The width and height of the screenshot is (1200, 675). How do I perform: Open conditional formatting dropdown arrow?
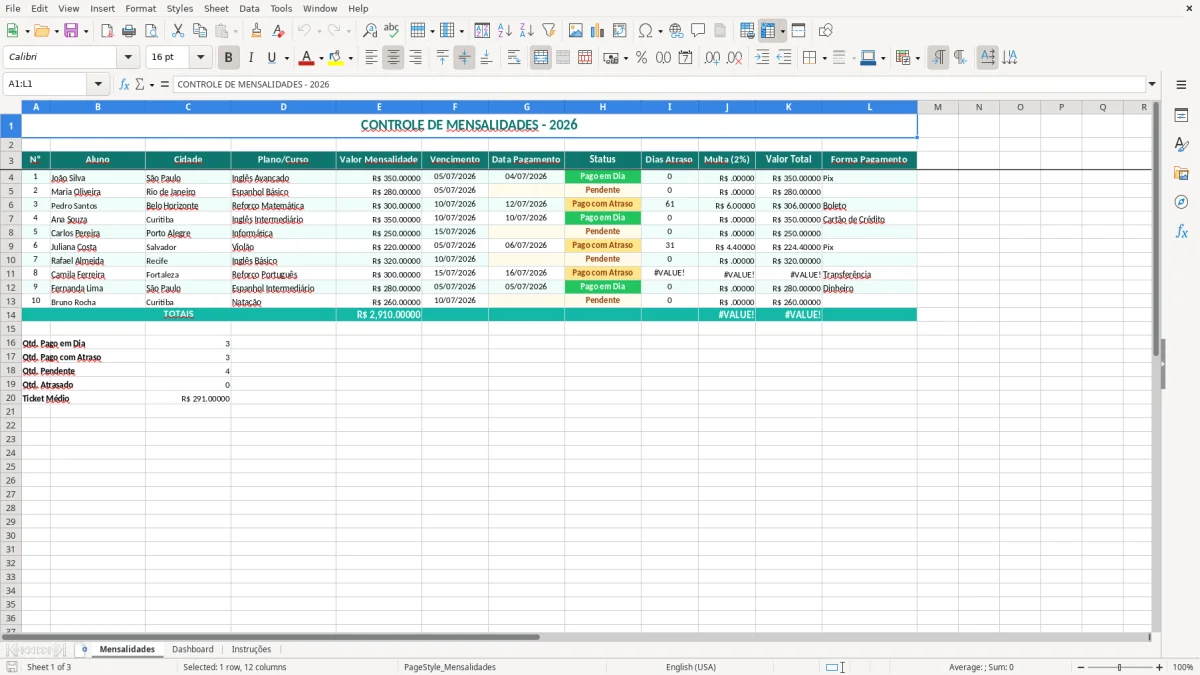tap(917, 58)
